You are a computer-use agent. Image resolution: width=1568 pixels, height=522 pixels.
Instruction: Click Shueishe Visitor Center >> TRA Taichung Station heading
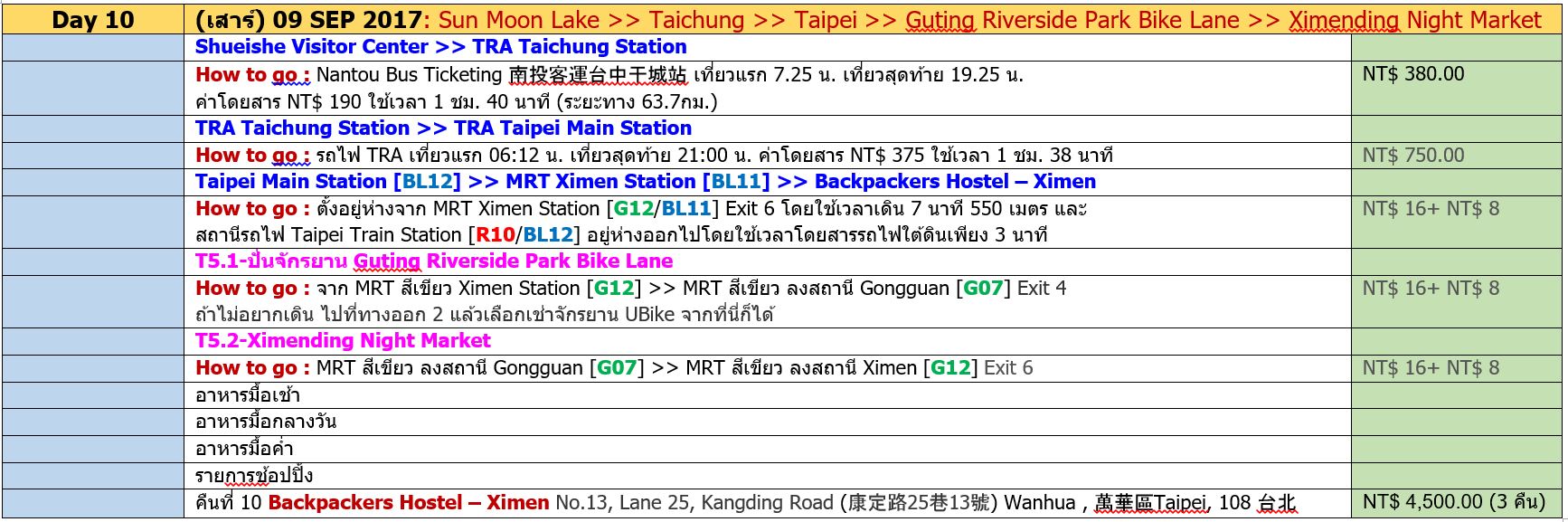pos(440,47)
